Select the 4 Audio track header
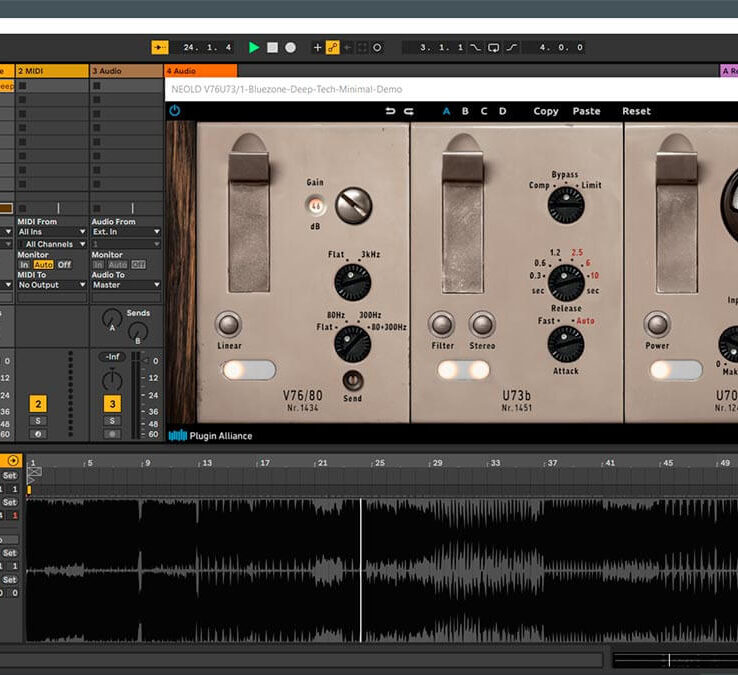 [x=201, y=71]
